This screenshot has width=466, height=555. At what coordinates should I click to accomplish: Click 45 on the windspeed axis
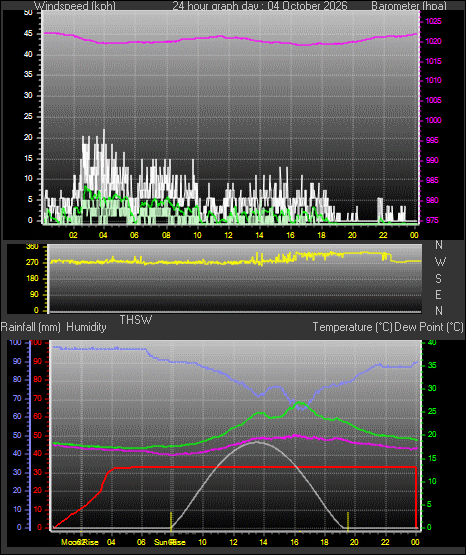[28, 34]
